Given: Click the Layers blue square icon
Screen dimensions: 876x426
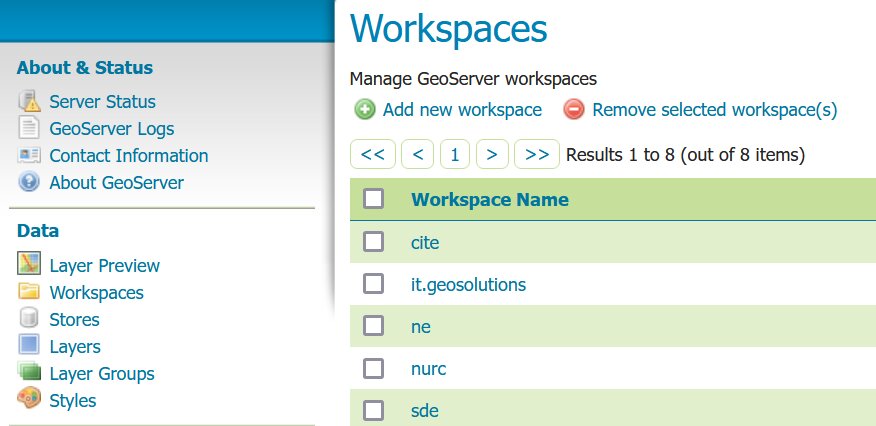Looking at the screenshot, I should (28, 344).
